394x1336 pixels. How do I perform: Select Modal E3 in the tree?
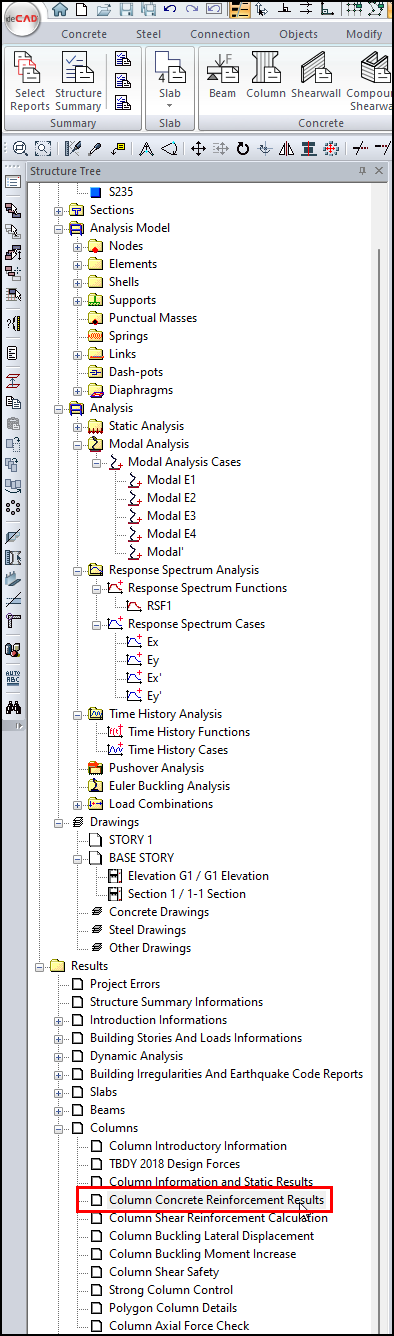pos(171,516)
